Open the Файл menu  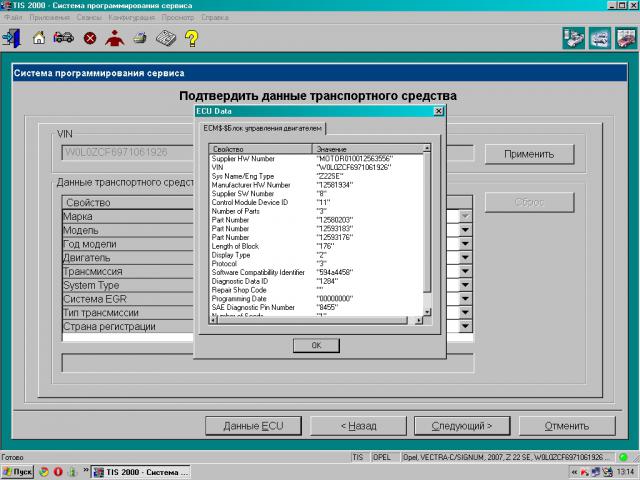coord(13,18)
